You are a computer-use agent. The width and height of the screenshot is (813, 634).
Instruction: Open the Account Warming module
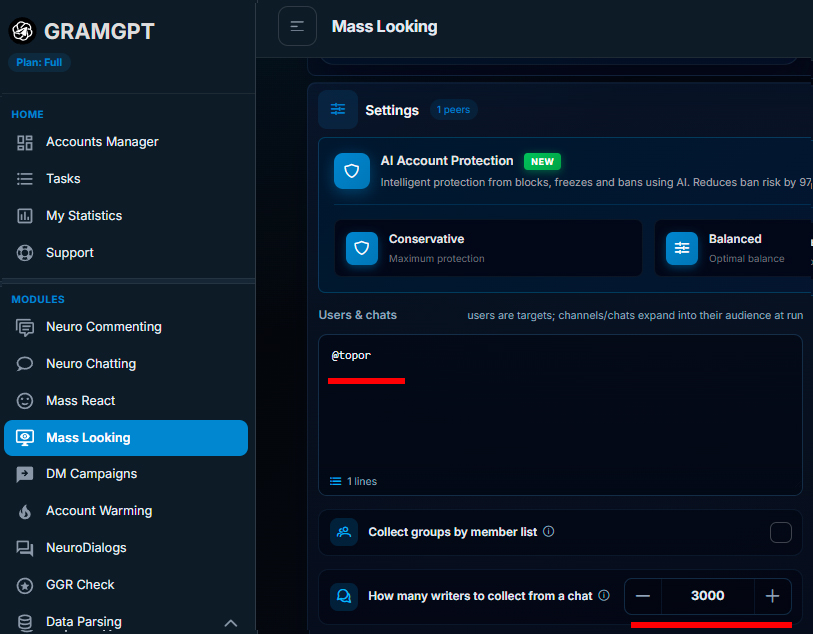(99, 511)
